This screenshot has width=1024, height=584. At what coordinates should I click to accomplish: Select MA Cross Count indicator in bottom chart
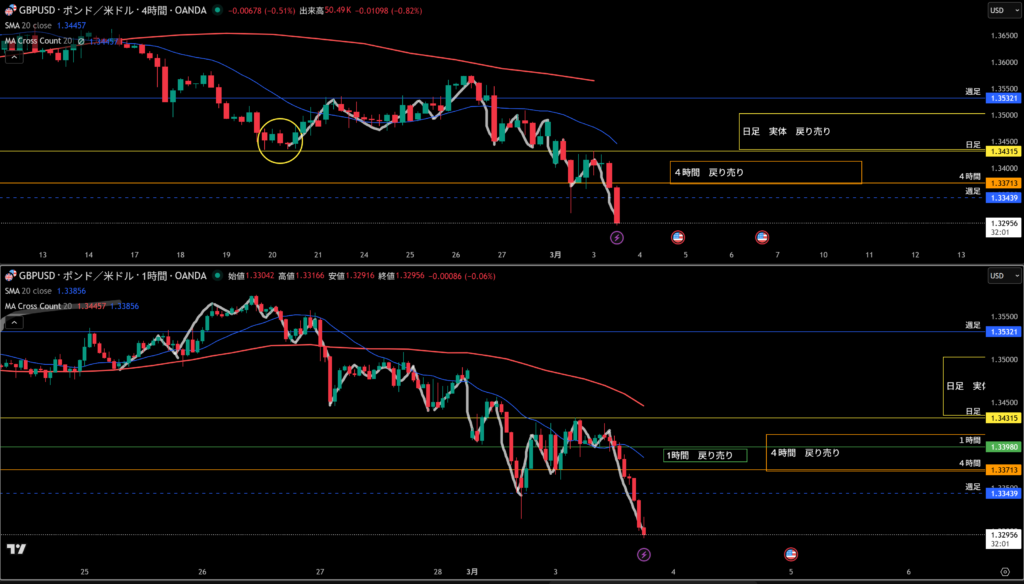(x=36, y=305)
